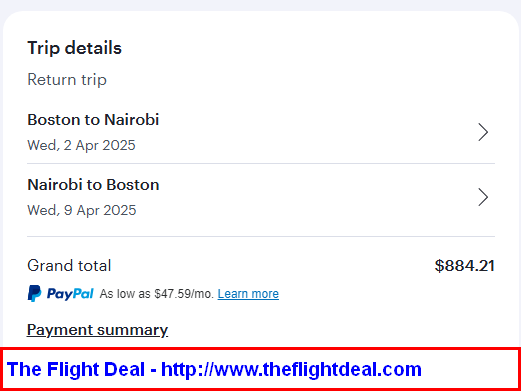Open the PayPal Learn more link

(x=248, y=294)
